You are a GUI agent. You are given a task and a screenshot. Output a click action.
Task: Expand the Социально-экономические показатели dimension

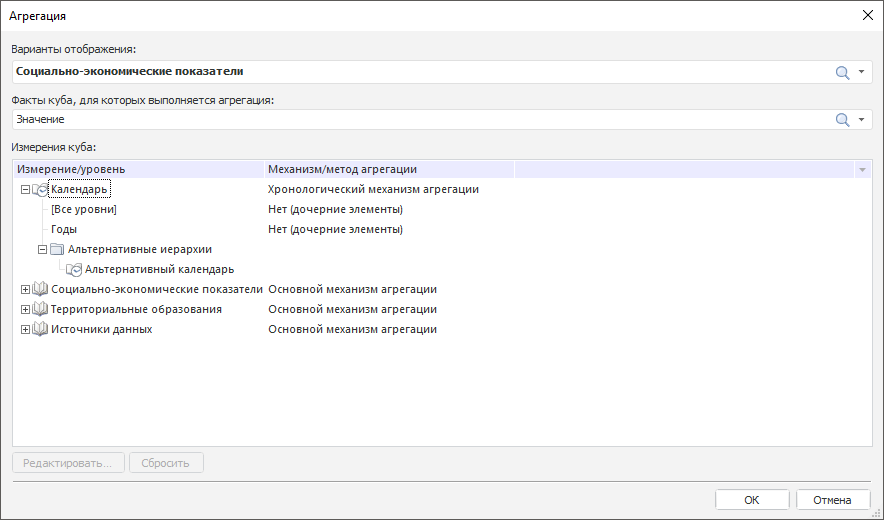coord(26,289)
